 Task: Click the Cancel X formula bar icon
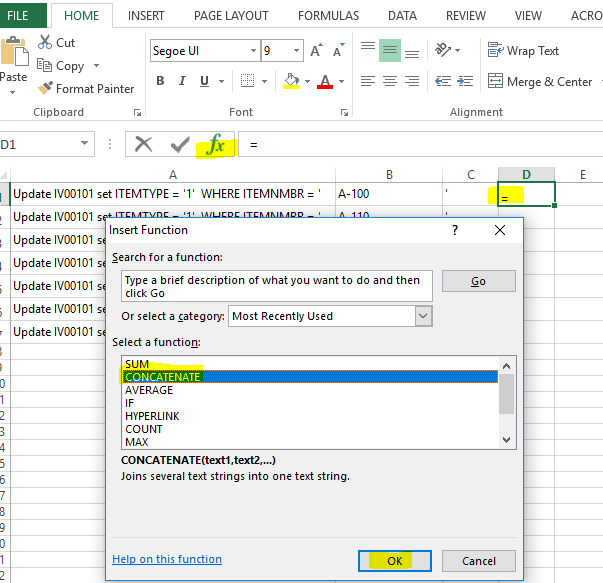(x=144, y=145)
